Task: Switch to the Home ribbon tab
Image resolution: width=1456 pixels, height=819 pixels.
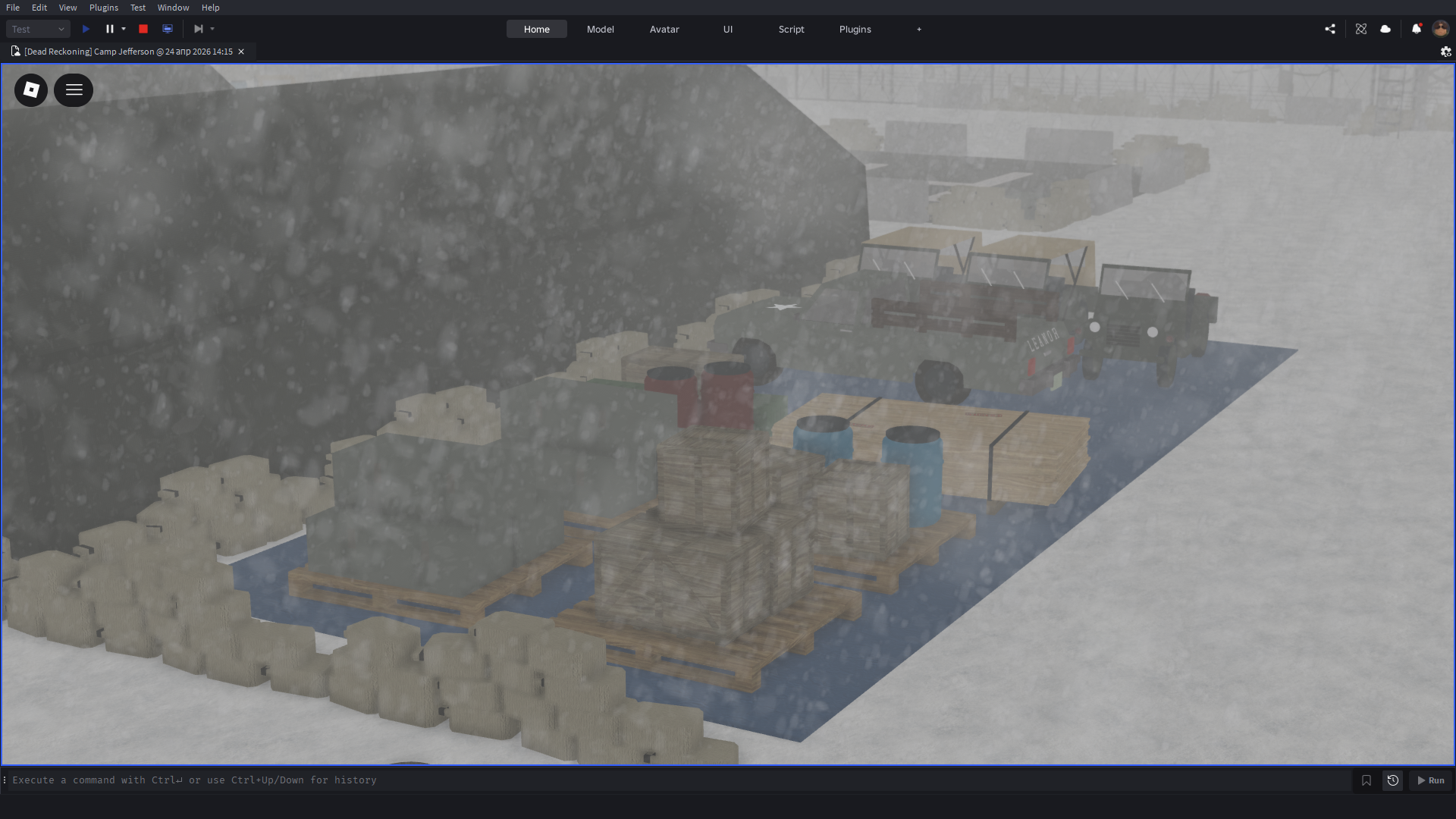Action: 537,29
